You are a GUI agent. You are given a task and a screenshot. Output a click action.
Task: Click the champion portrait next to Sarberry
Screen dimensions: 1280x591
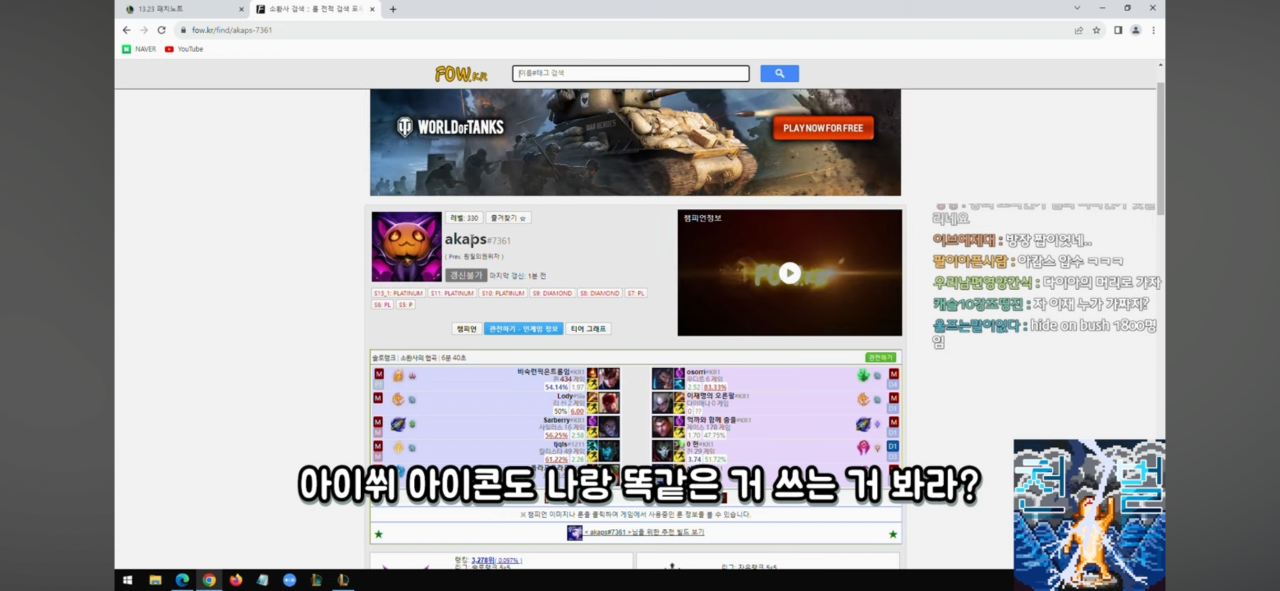[x=609, y=427]
